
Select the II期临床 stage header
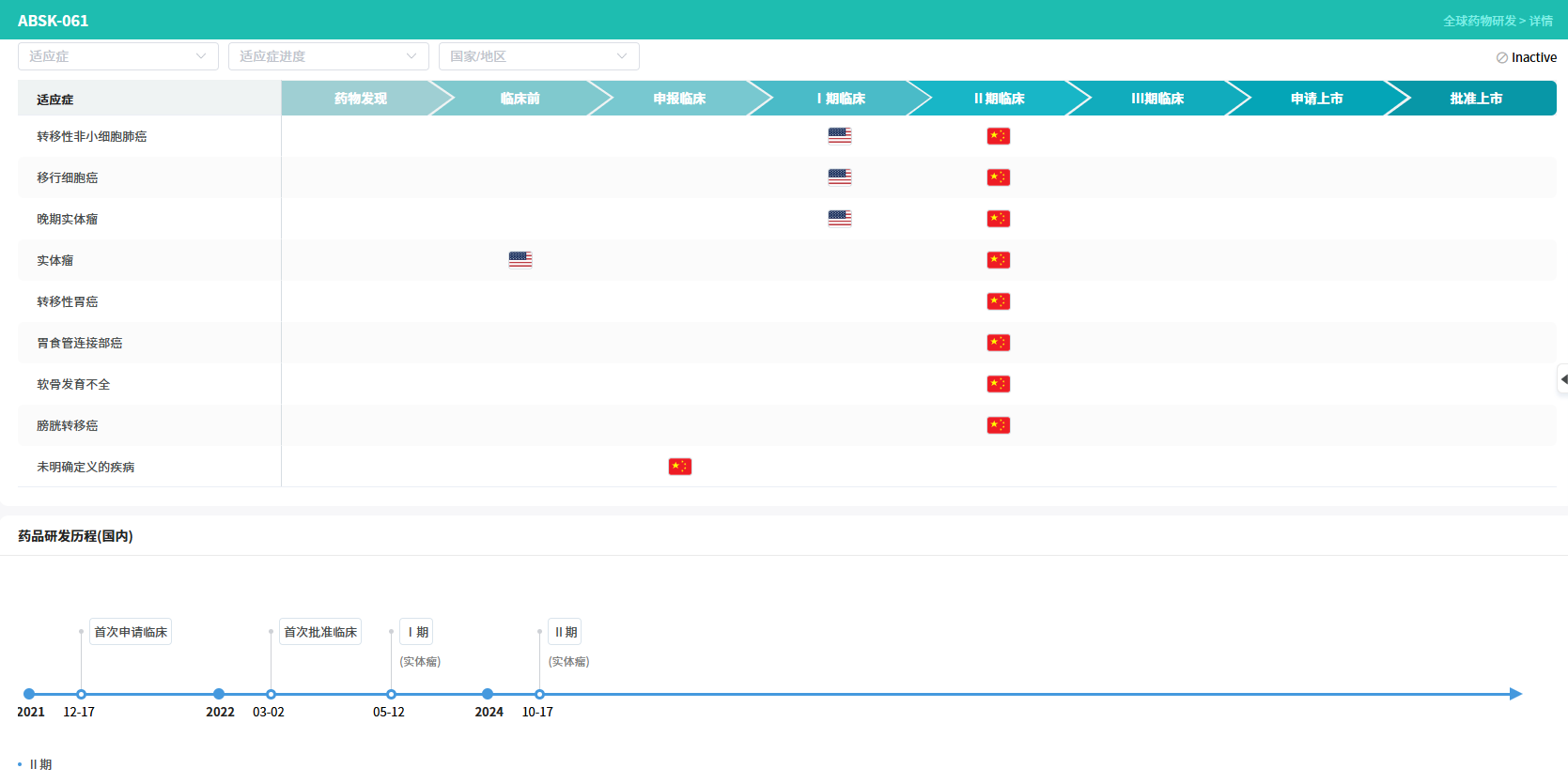(x=999, y=99)
